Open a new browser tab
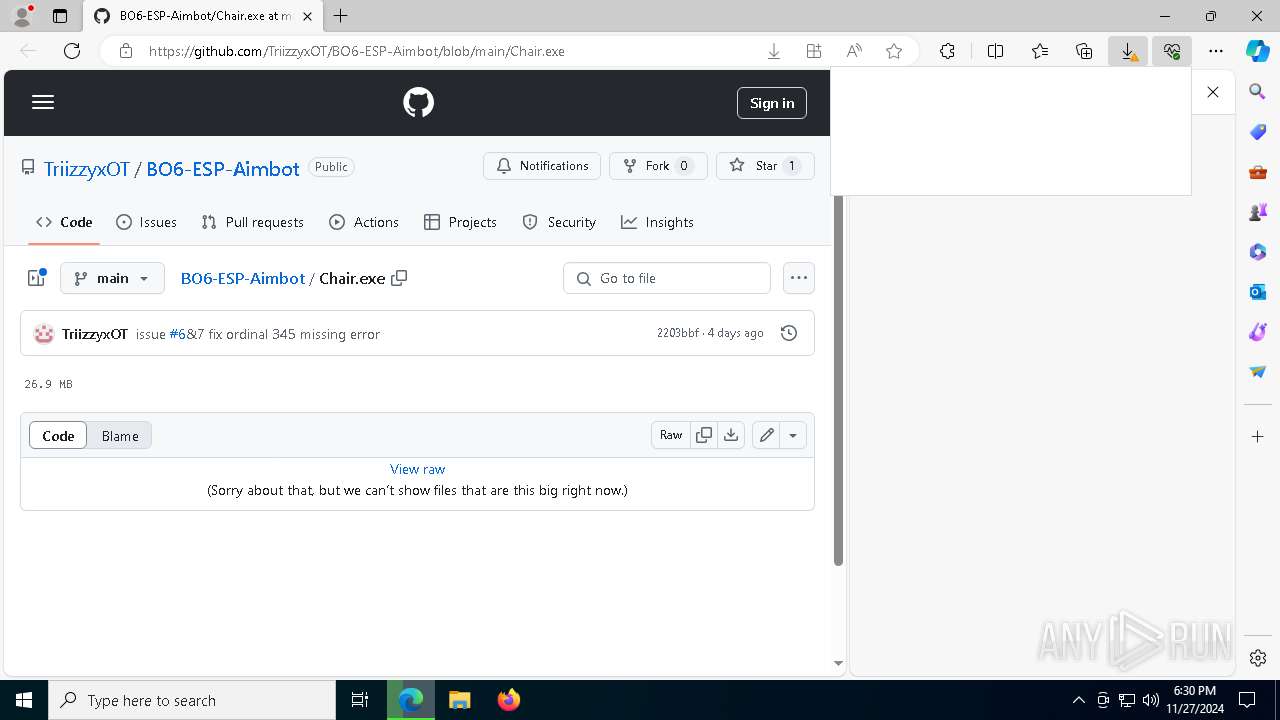The width and height of the screenshot is (1280, 720). click(341, 16)
